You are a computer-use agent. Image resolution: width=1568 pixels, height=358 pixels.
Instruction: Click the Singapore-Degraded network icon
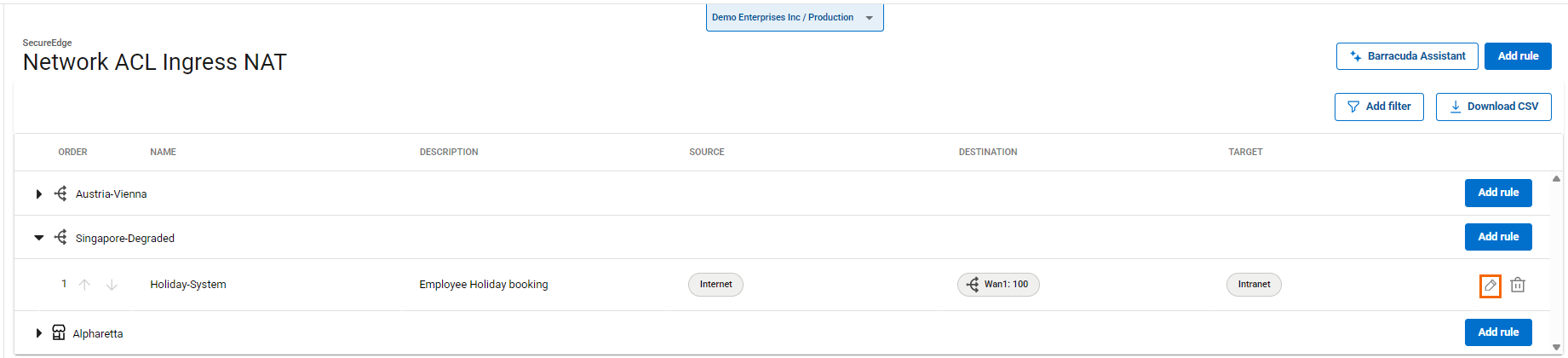click(60, 237)
